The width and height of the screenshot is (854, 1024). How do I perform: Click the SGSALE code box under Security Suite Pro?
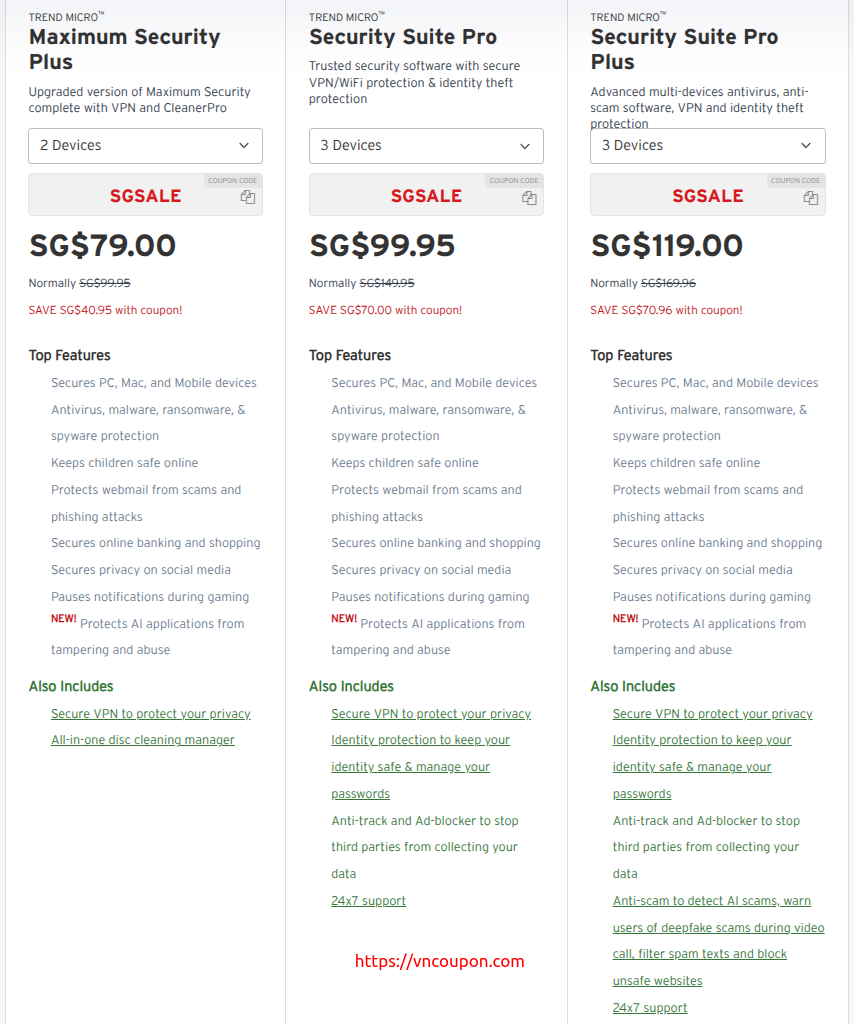click(426, 195)
